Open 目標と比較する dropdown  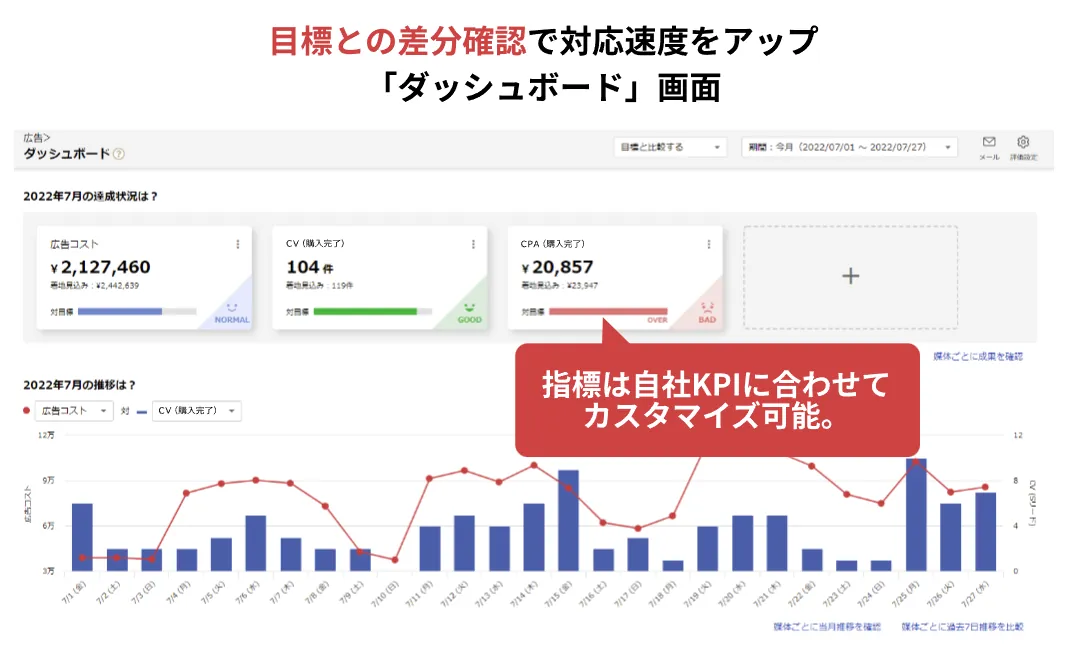pos(670,147)
